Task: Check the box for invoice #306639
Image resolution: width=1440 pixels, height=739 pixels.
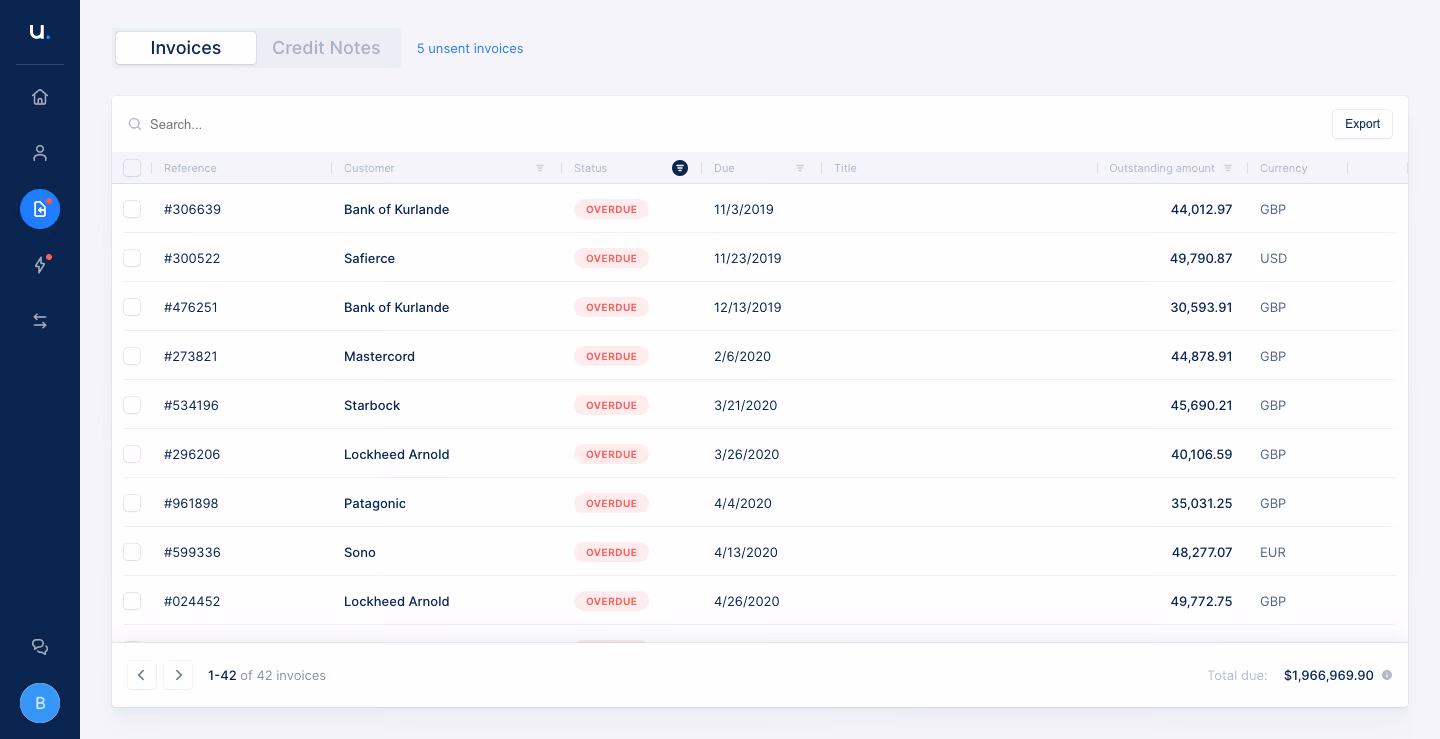Action: pyautogui.click(x=132, y=209)
